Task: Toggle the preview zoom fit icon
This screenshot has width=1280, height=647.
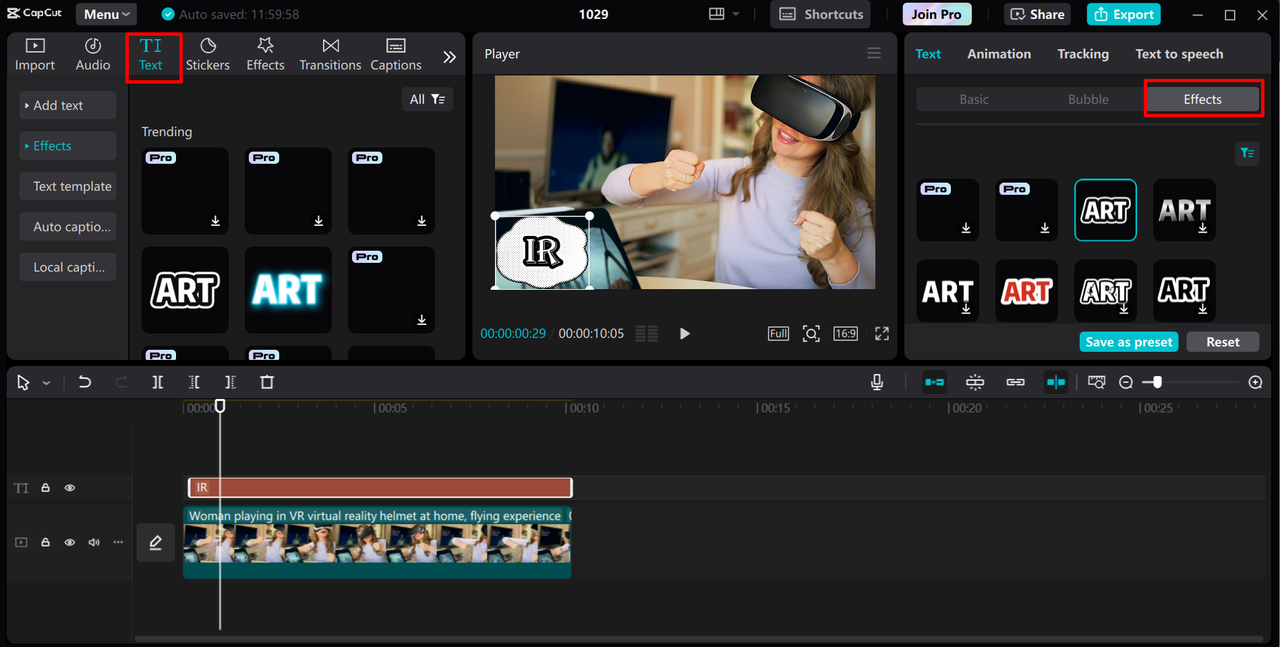Action: 811,334
